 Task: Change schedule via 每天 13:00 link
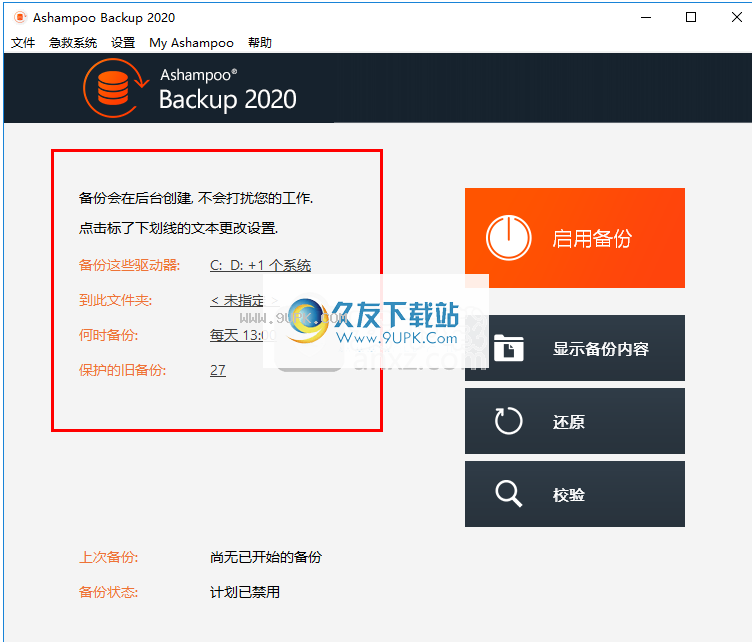(x=243, y=335)
